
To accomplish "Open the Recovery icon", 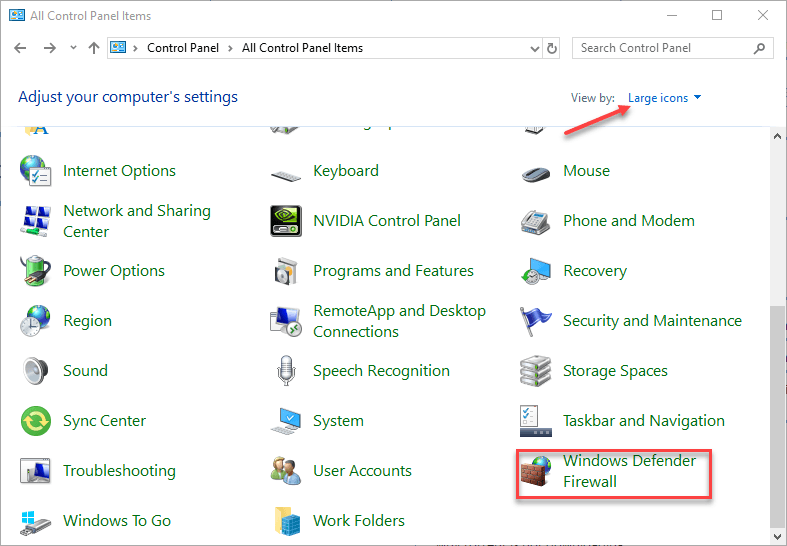I will pyautogui.click(x=536, y=271).
